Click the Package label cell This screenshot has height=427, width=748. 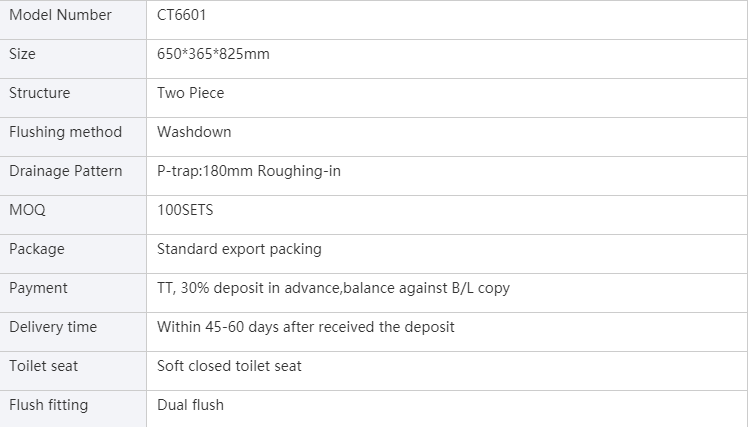73,254
